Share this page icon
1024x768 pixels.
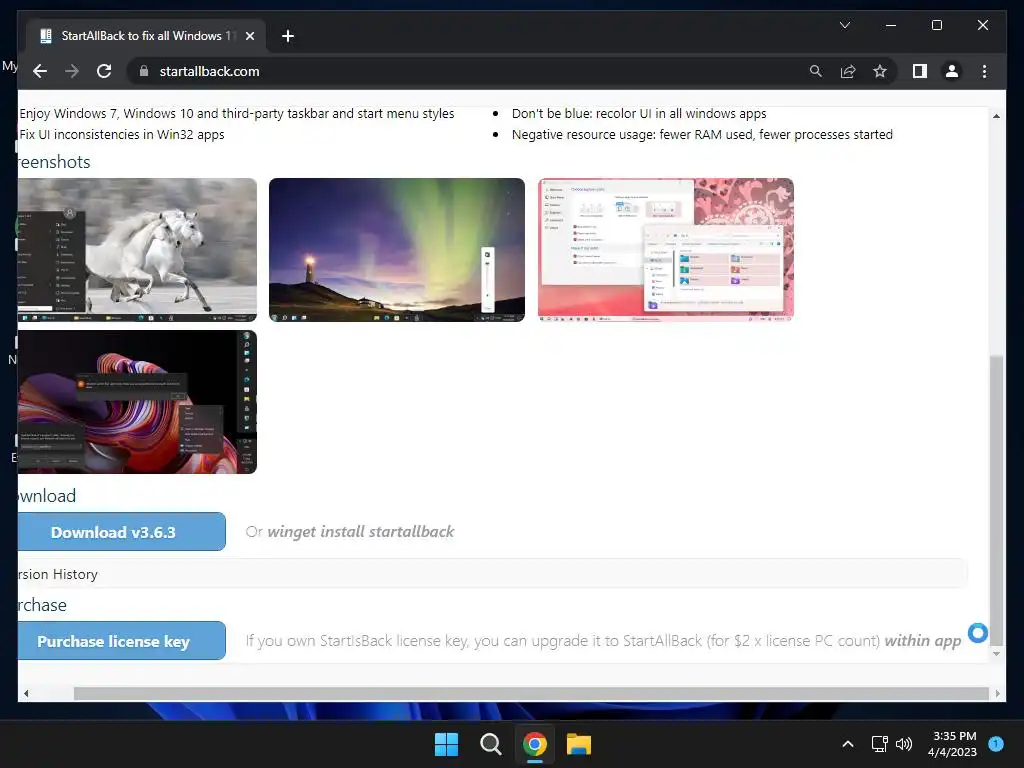click(x=848, y=71)
